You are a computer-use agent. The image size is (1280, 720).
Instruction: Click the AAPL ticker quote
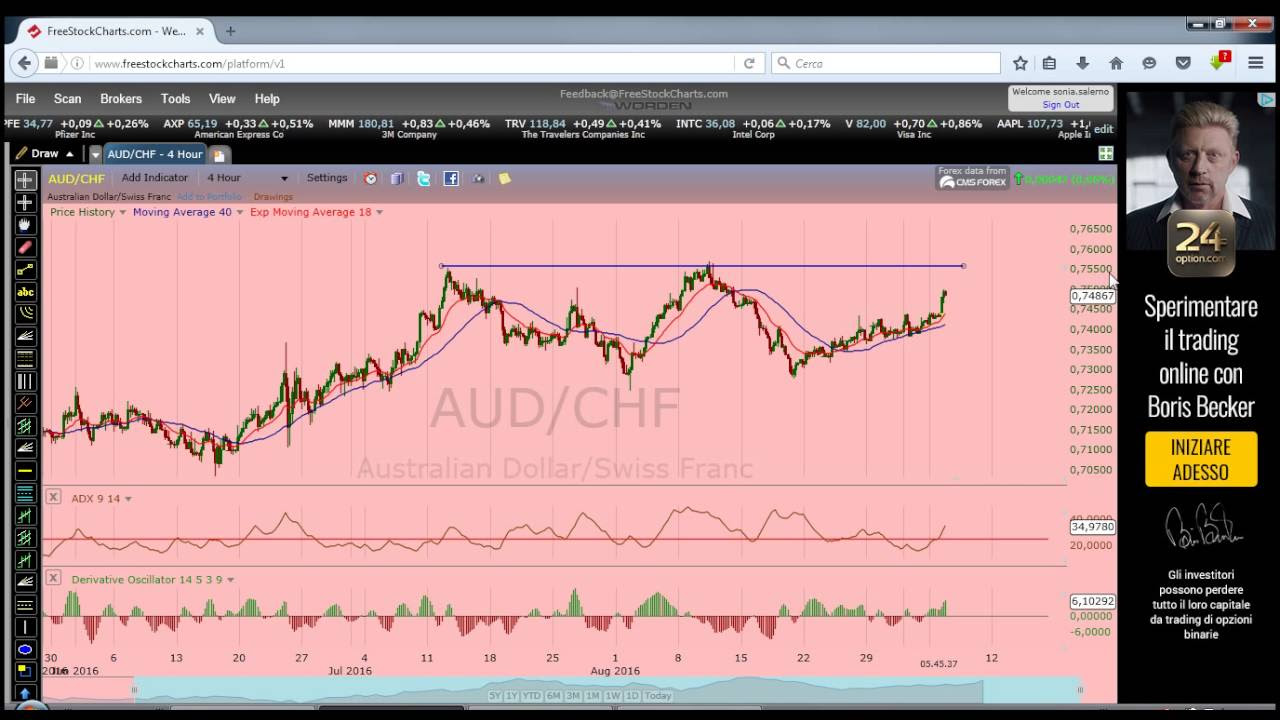coord(1042,129)
